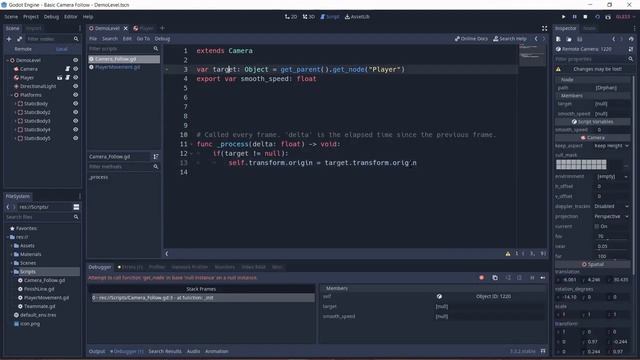Toggle visibility of Player node
640x360 pixels.
tap(76, 78)
